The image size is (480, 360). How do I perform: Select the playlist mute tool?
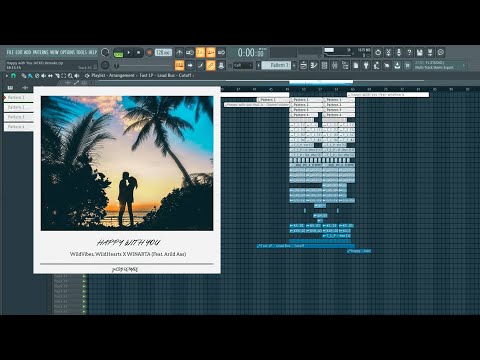[44, 76]
